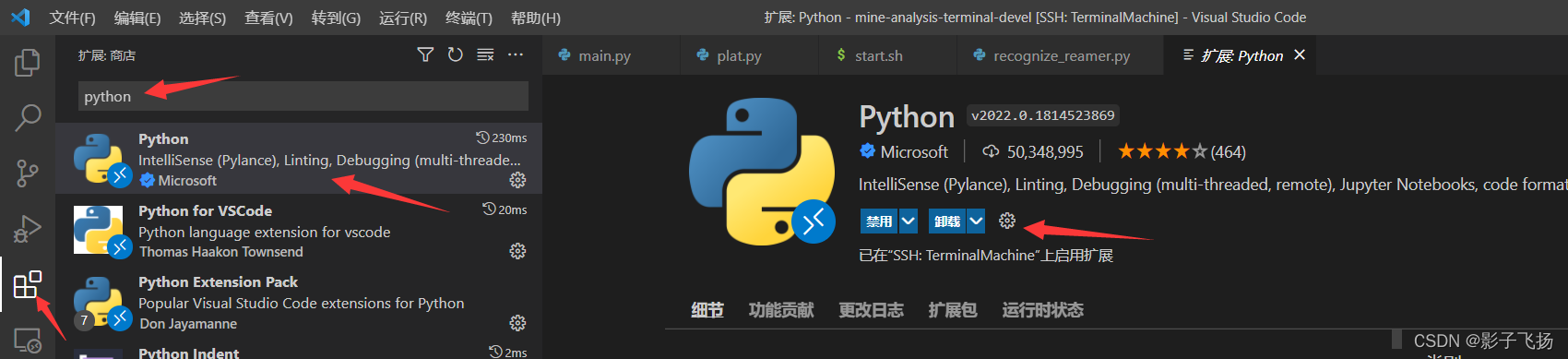
Task: Refresh the extensions list
Action: 456,55
